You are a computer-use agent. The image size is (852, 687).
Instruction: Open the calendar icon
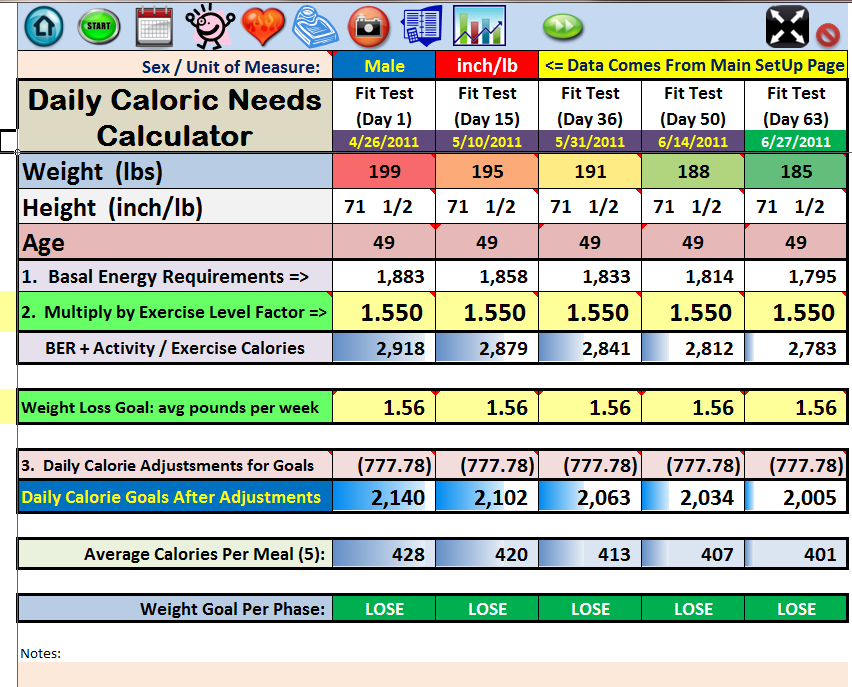pyautogui.click(x=154, y=26)
